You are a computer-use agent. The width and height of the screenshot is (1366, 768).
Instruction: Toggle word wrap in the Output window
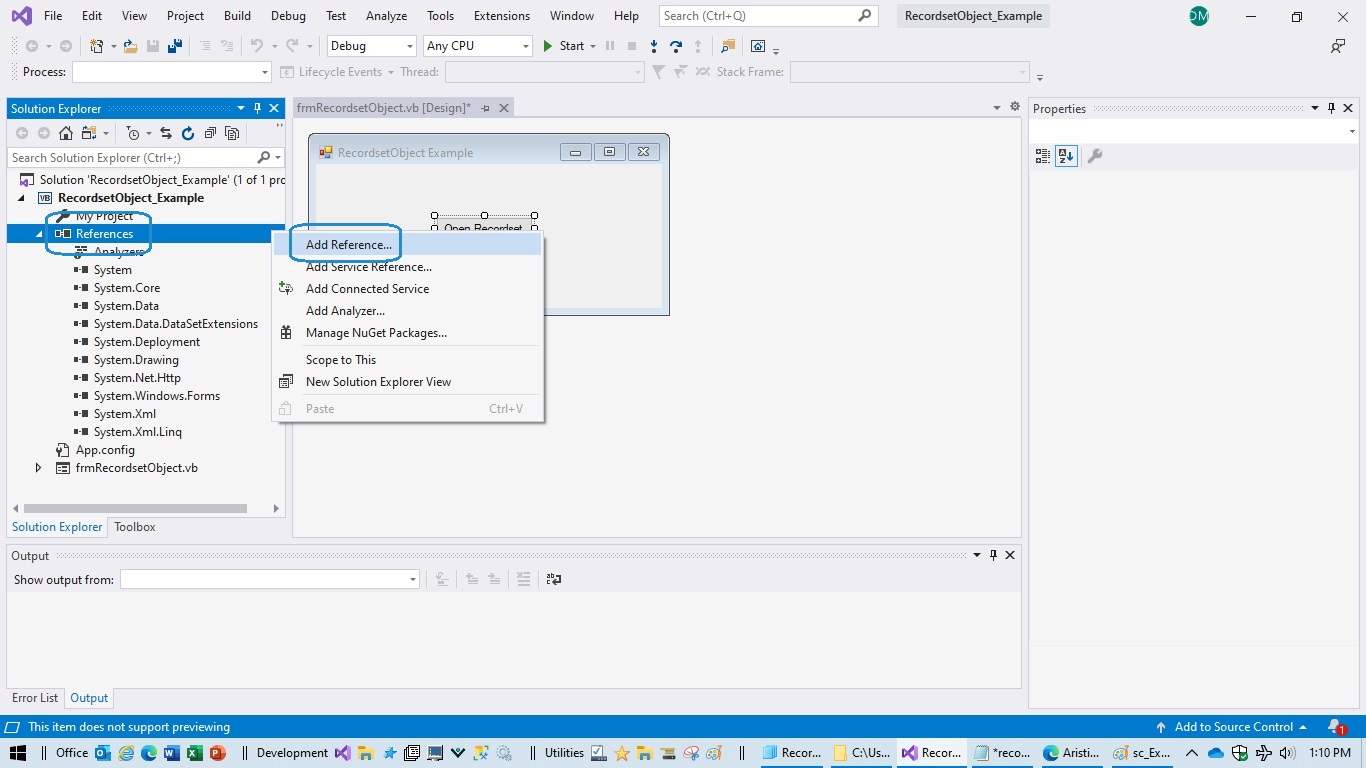pos(552,579)
